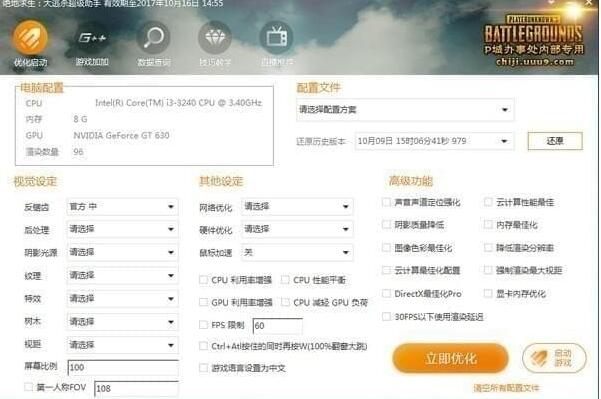The width and height of the screenshot is (601, 399).
Task: Click the 清空所有配置文件 link
Action: pyautogui.click(x=506, y=388)
